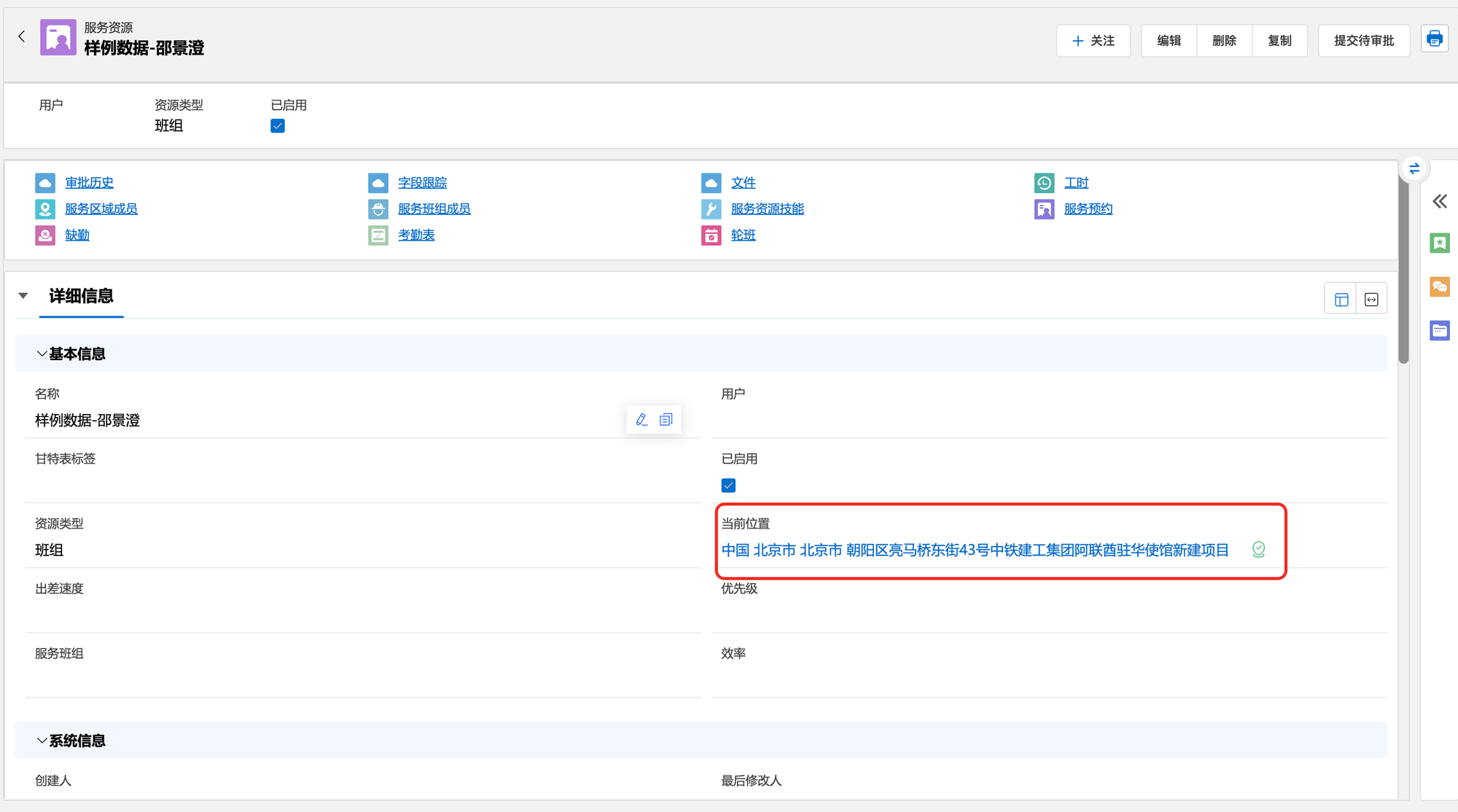Collapse 详细信息 with the triangle arrow

[x=23, y=296]
